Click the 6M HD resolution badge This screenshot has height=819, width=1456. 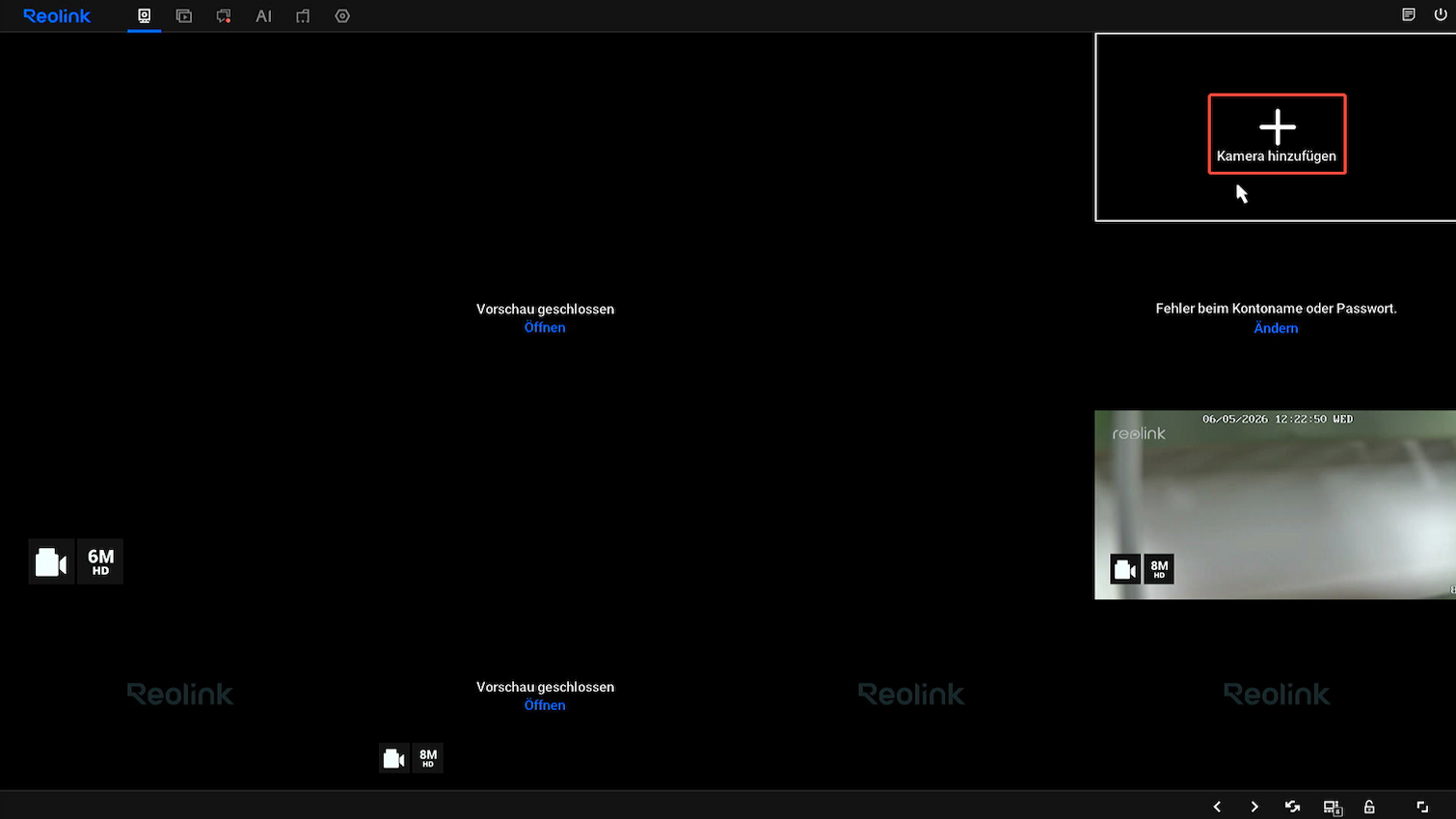100,561
